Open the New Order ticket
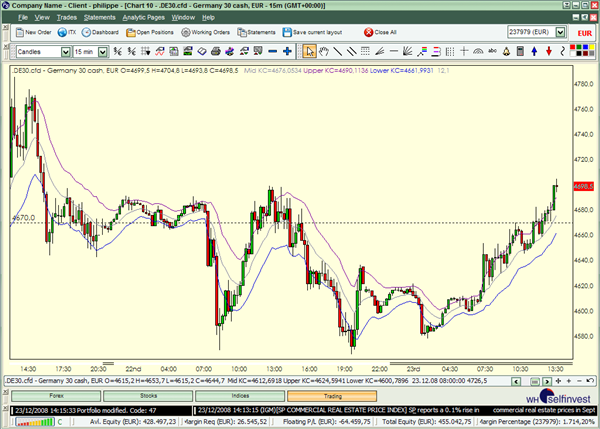This screenshot has width=600, height=429. click(33, 33)
